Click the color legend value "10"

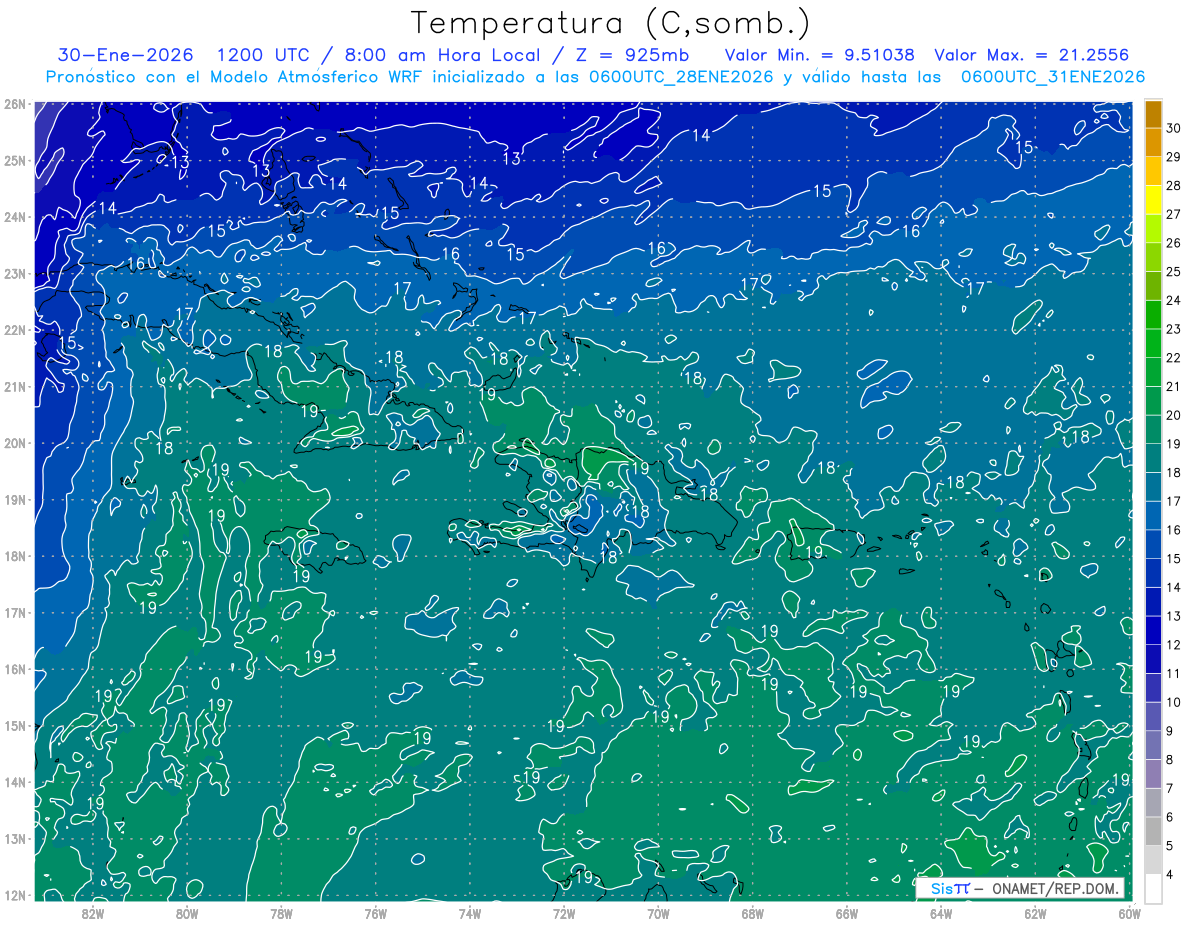pos(1173,702)
